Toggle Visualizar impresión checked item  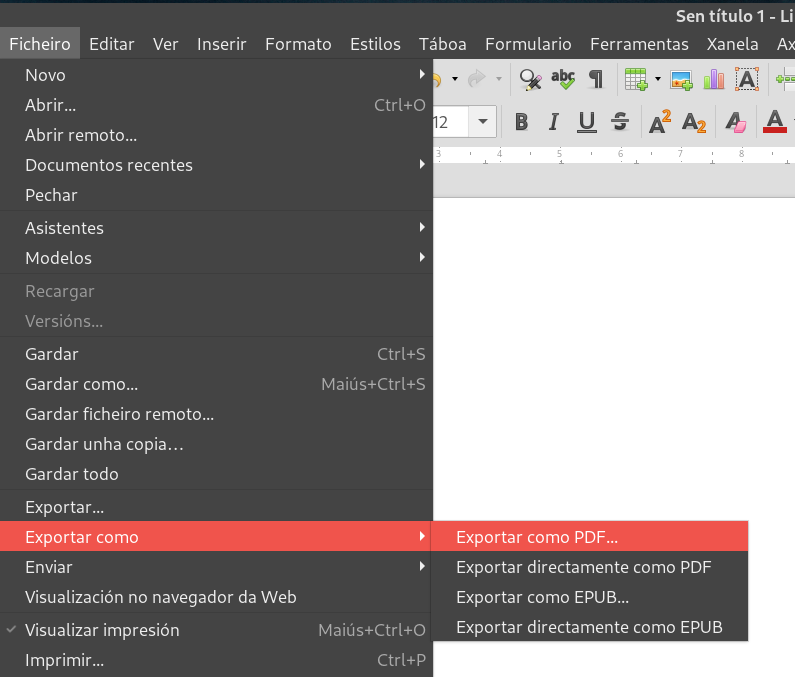102,630
